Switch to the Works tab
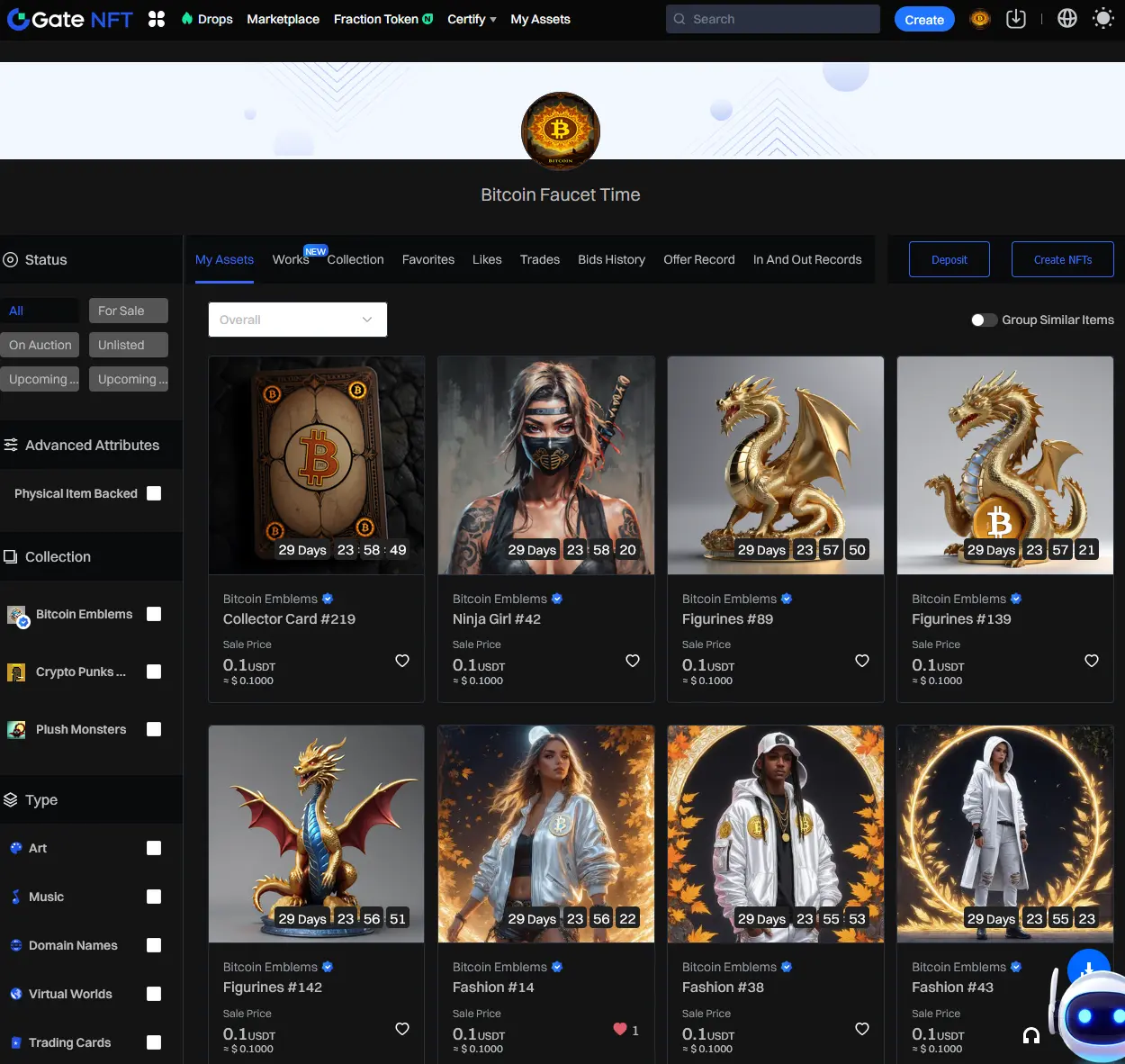This screenshot has height=1064, width=1125. click(291, 259)
